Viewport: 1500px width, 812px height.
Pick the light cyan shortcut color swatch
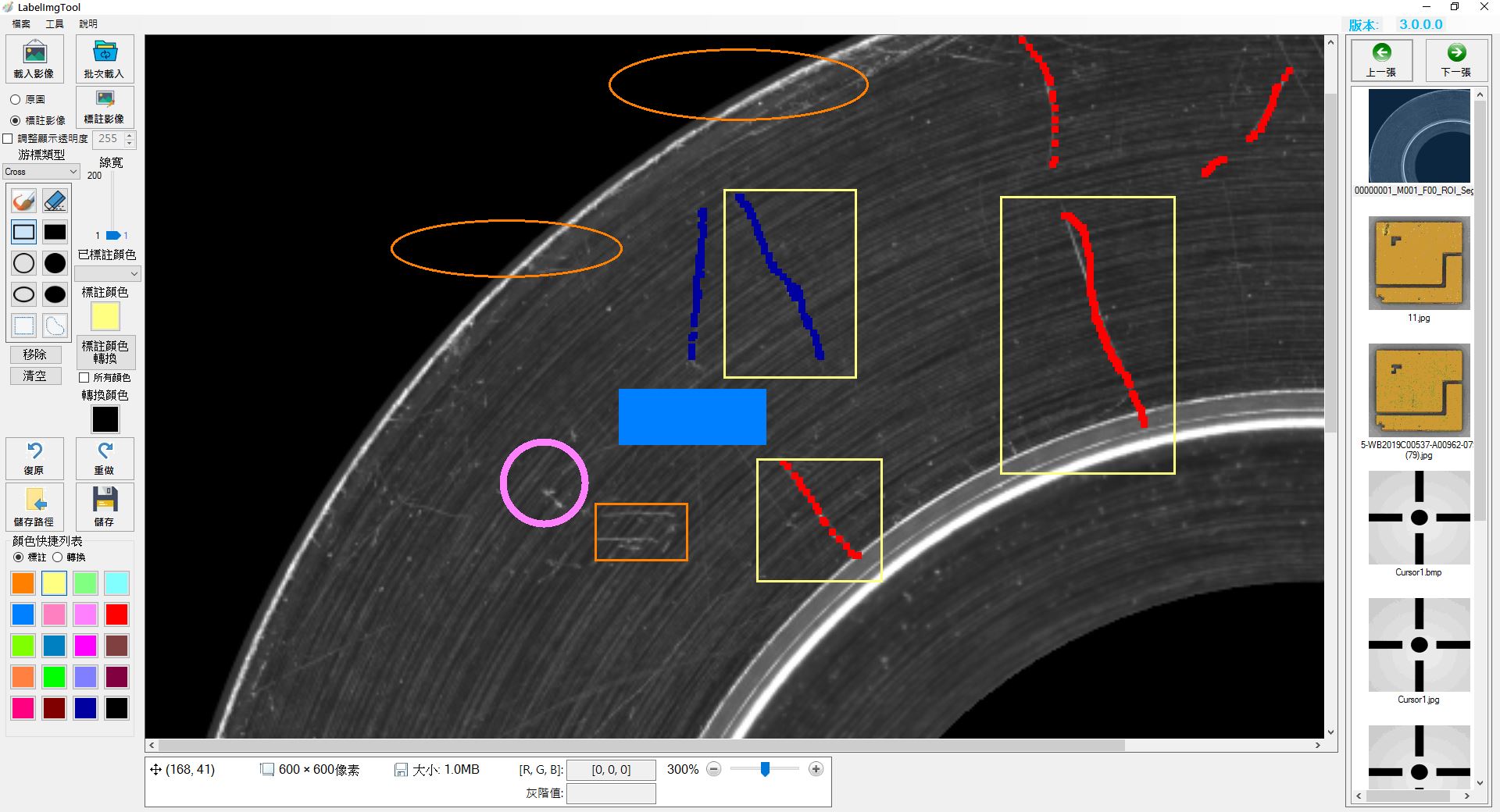pyautogui.click(x=116, y=583)
